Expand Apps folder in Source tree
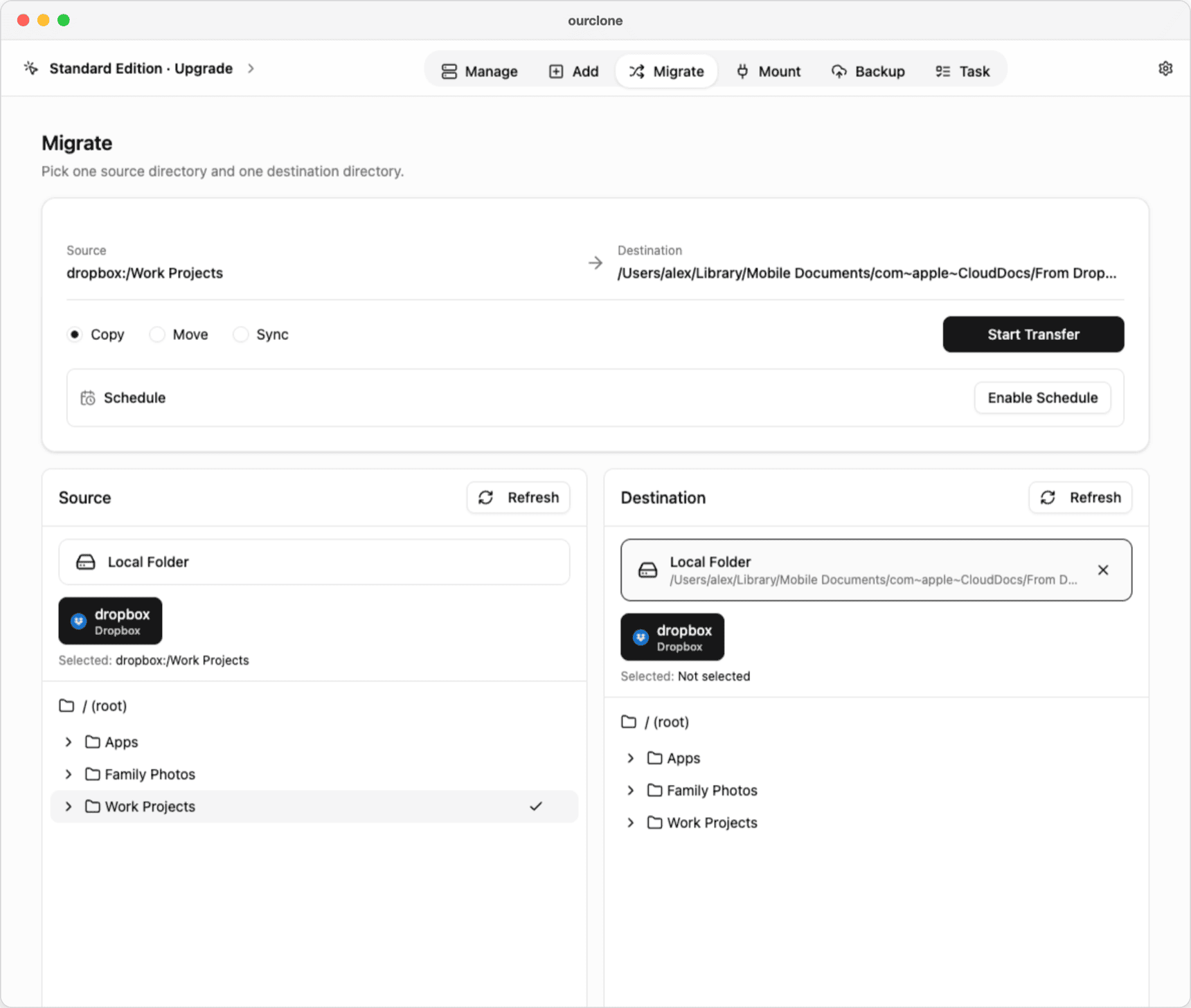The height and width of the screenshot is (1008, 1191). point(69,742)
